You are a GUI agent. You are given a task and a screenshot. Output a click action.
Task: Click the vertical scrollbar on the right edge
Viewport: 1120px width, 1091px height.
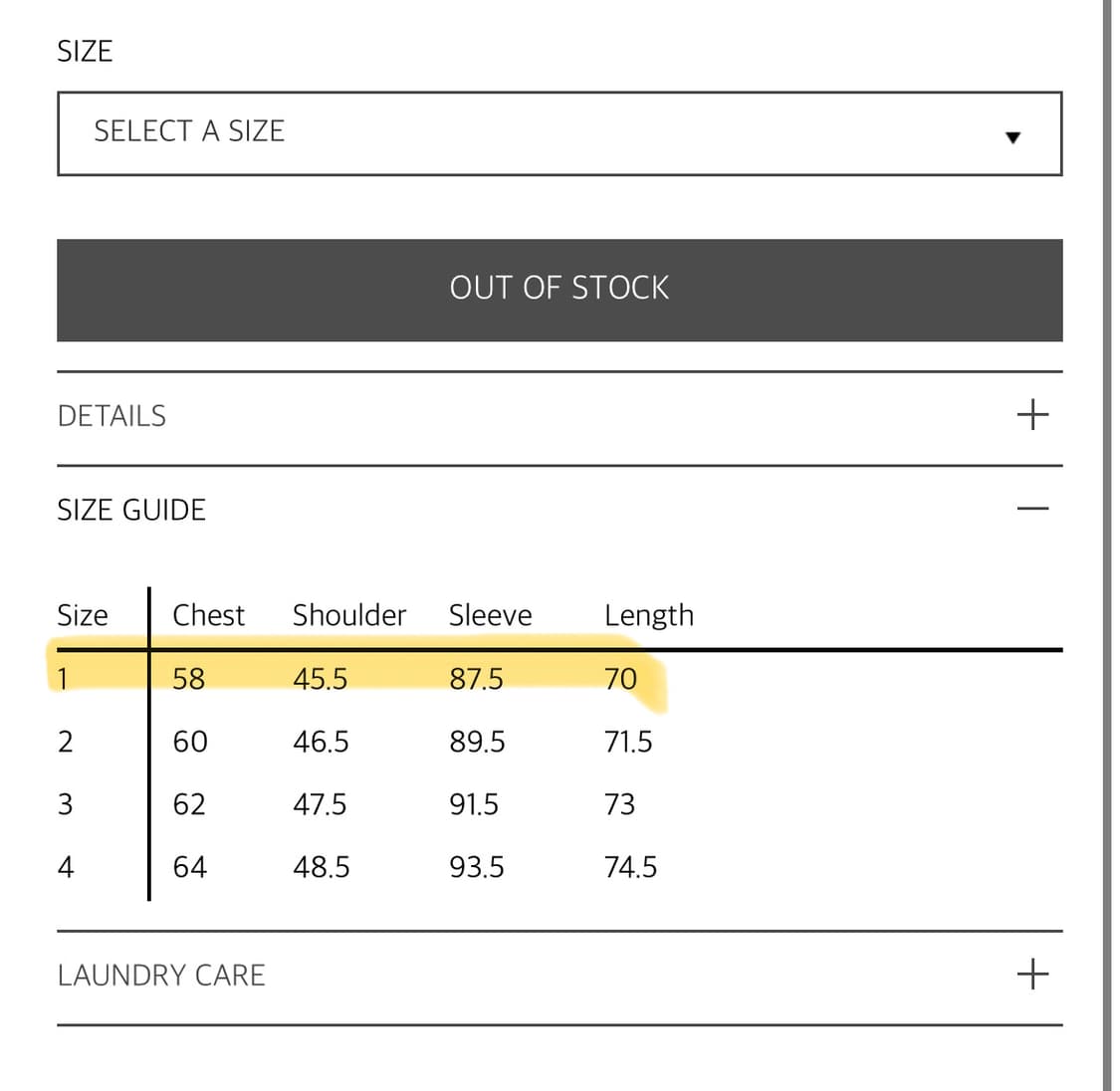(x=1106, y=545)
